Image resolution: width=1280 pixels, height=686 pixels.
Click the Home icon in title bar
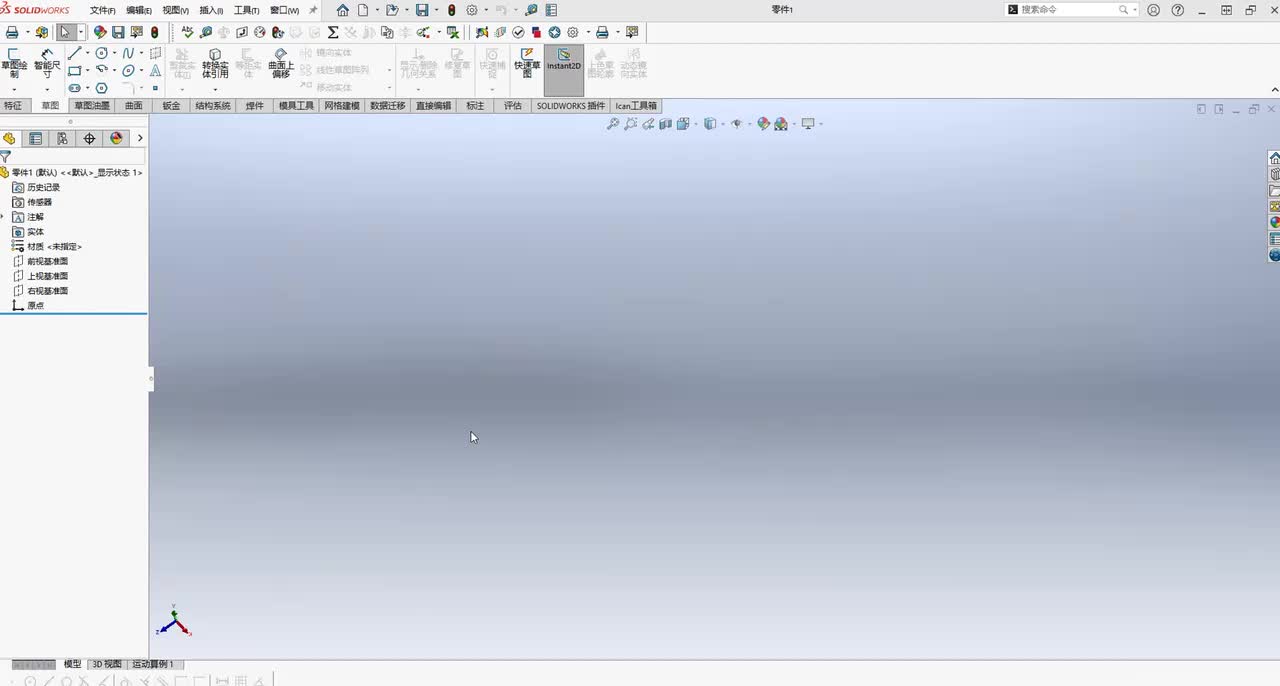click(x=342, y=10)
